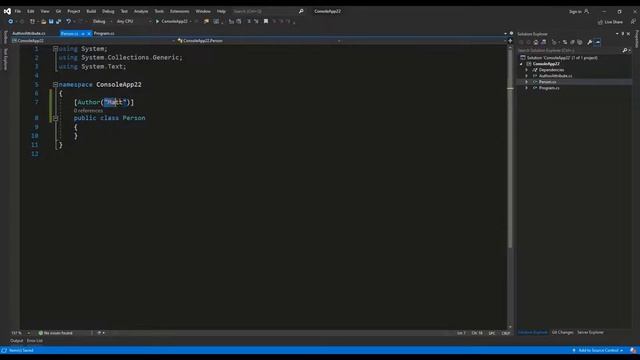Expand the AuthorAttribute.cs tree node
The width and height of the screenshot is (640, 360).
527,76
